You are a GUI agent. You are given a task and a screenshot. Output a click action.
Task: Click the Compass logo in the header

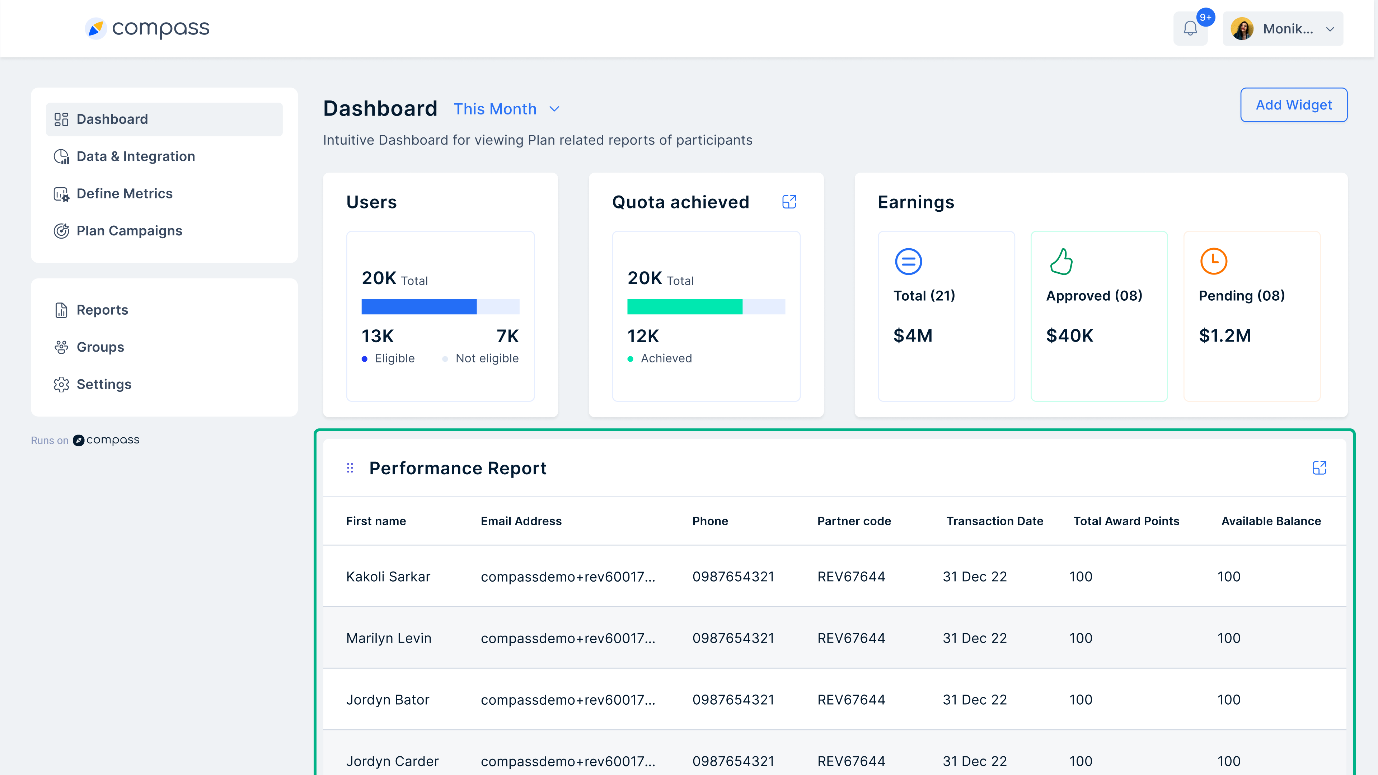click(x=147, y=28)
